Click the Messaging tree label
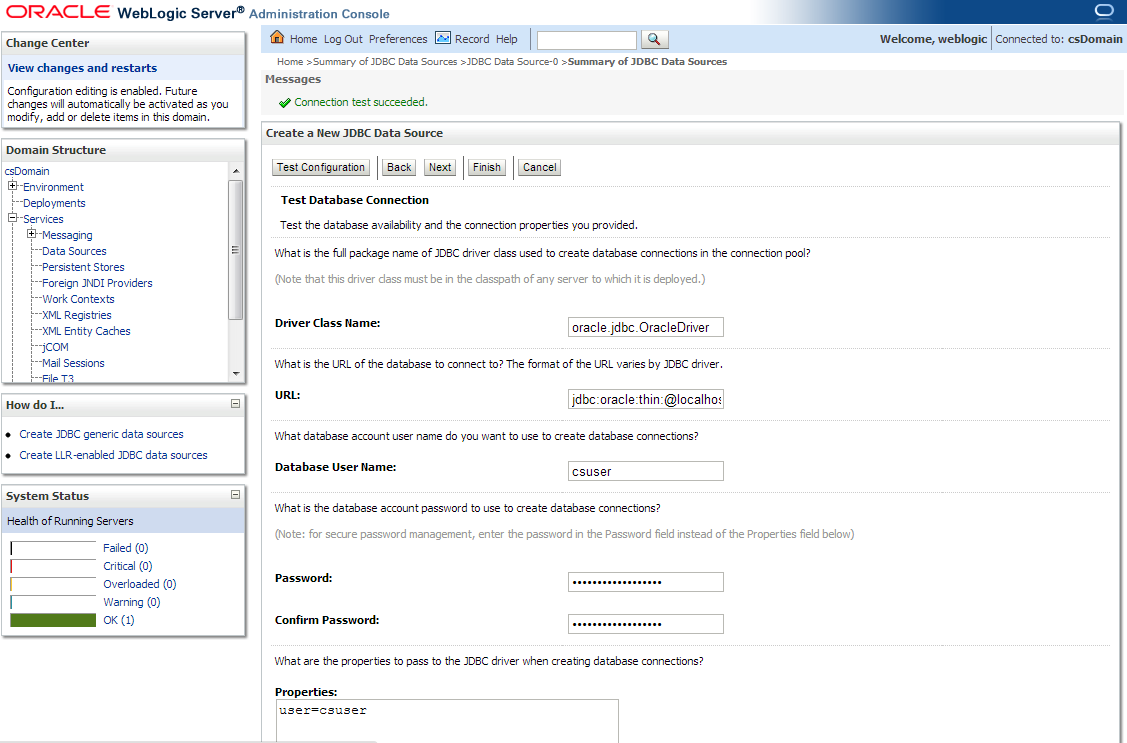 tap(67, 236)
